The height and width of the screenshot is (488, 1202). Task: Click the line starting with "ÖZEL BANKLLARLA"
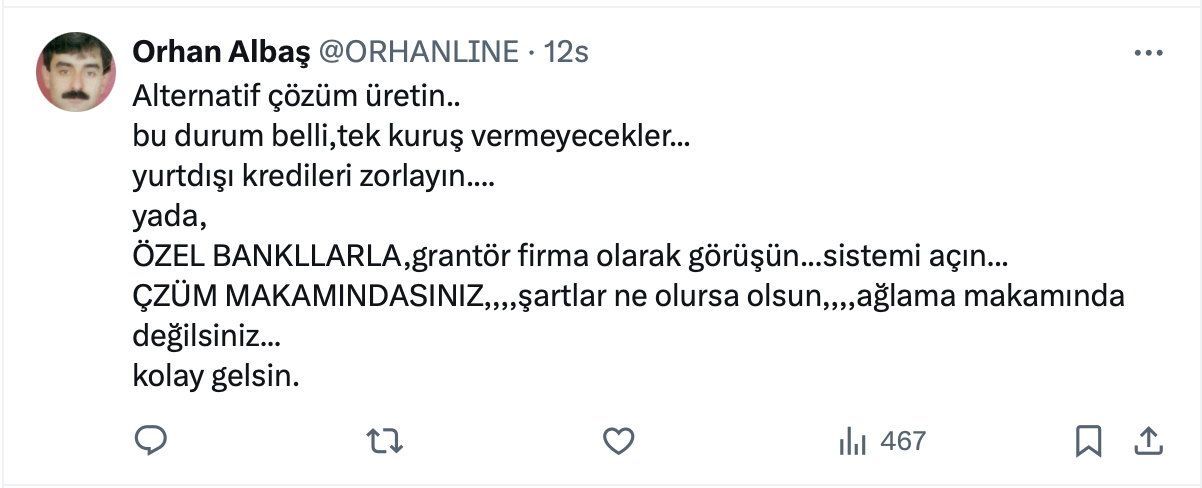[570, 257]
